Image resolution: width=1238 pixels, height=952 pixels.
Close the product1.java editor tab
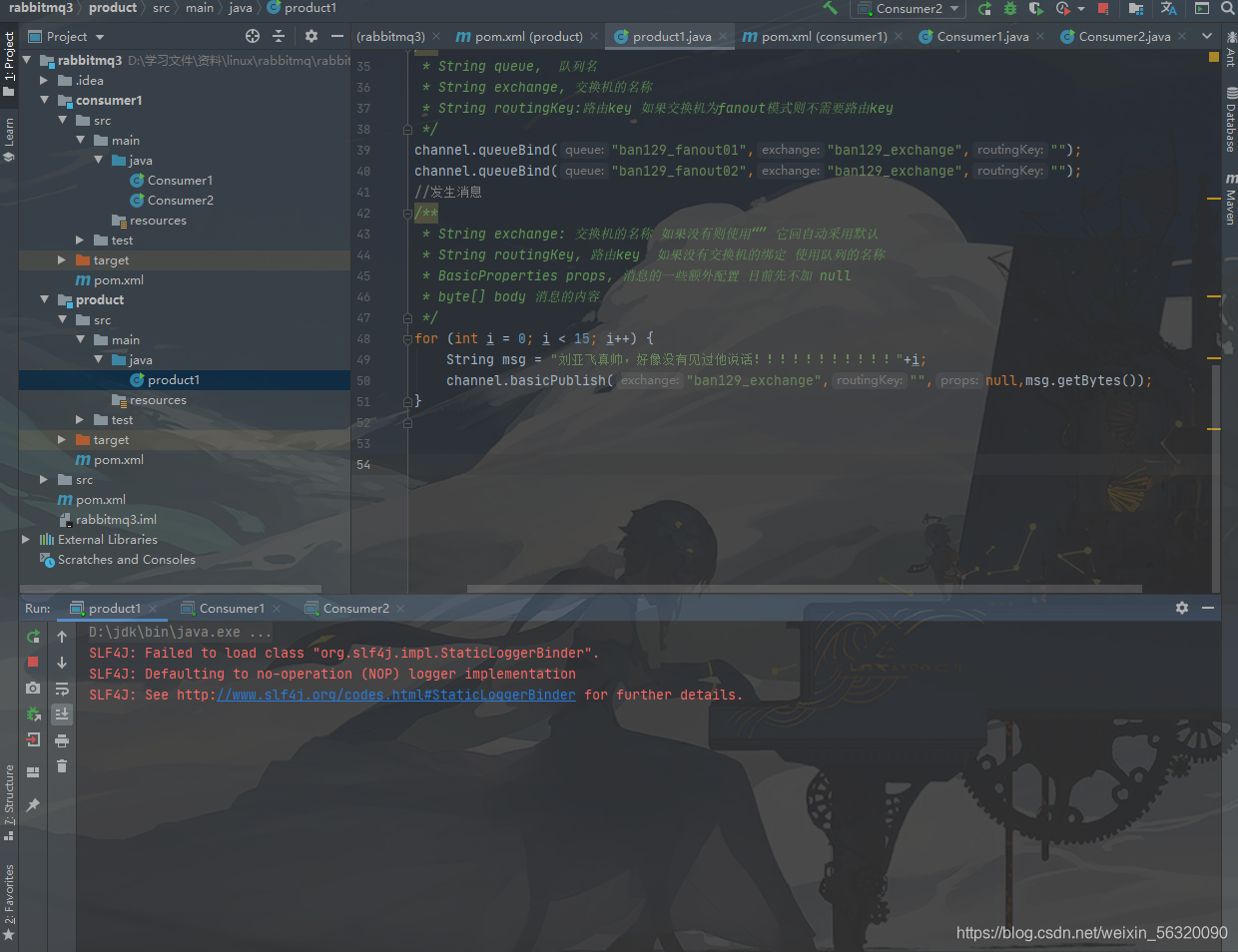click(723, 37)
